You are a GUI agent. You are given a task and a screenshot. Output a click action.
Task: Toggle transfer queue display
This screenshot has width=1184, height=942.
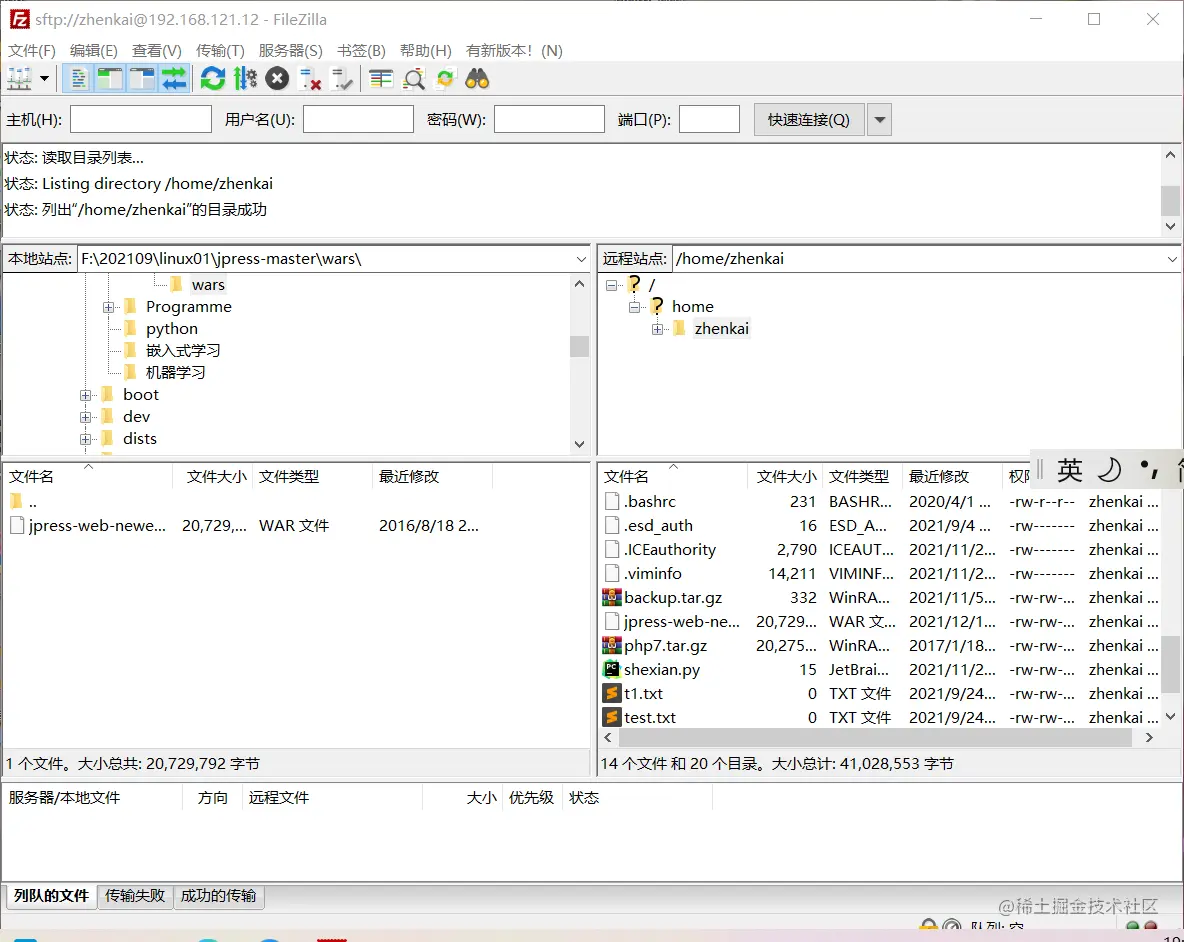[x=174, y=78]
